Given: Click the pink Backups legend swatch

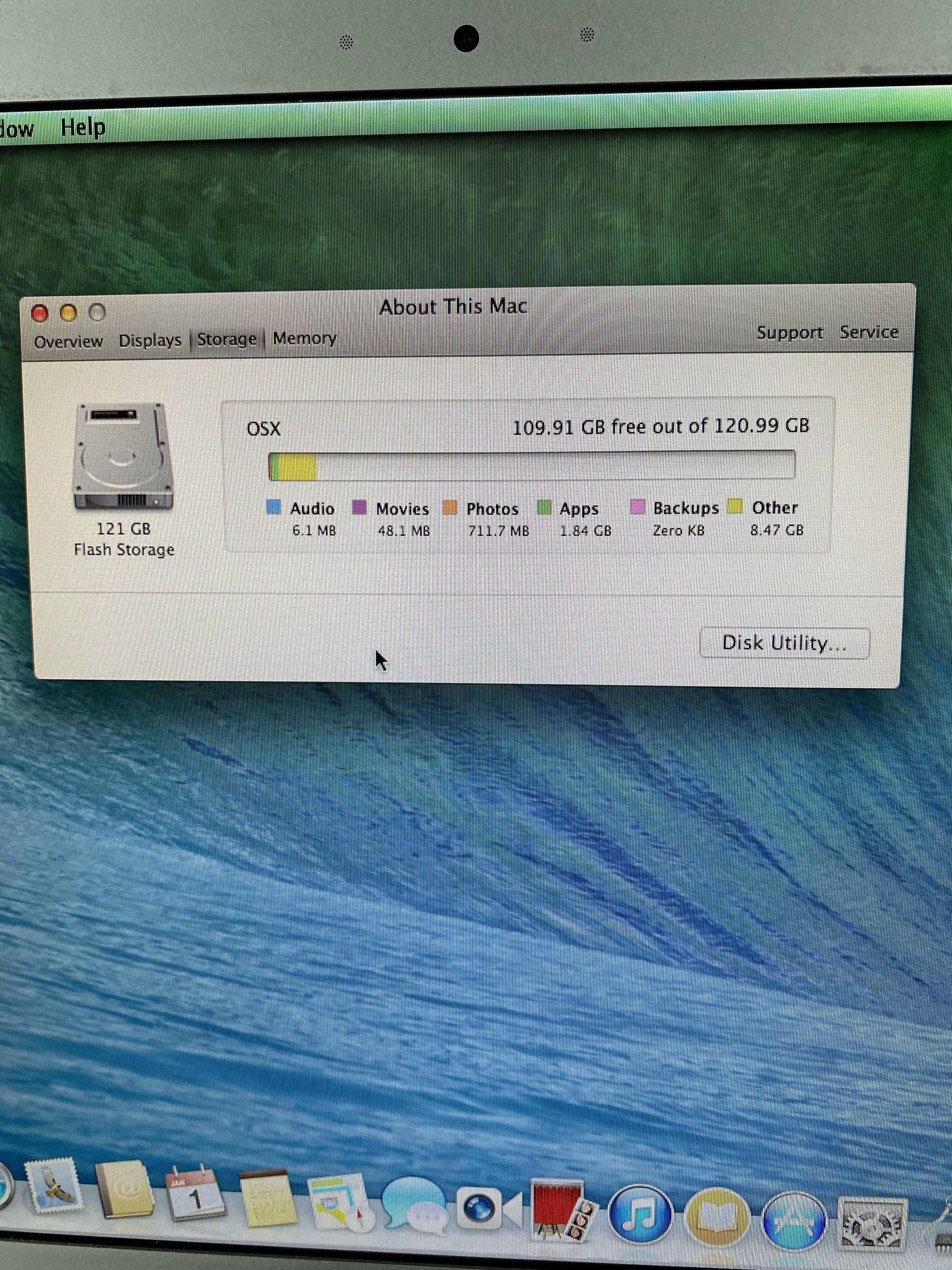Looking at the screenshot, I should (637, 507).
